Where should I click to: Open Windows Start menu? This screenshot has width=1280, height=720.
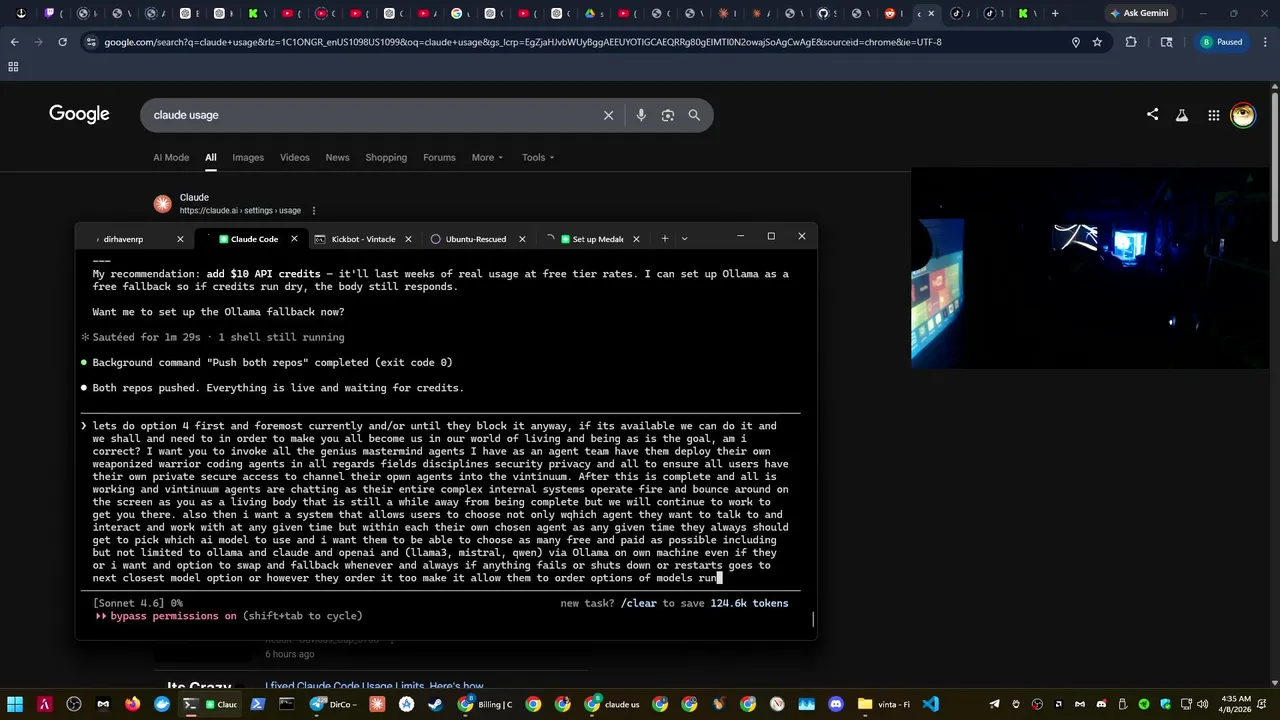pos(15,704)
